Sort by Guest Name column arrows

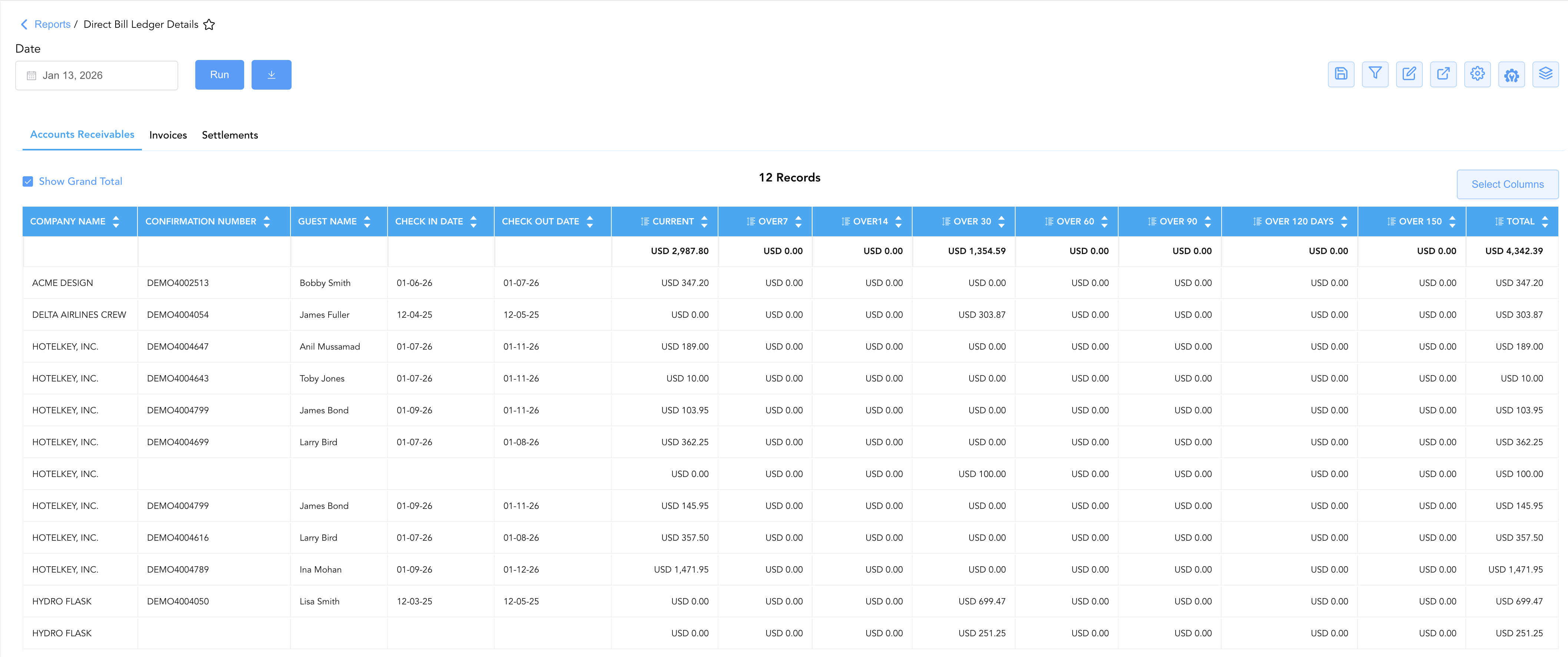(367, 221)
